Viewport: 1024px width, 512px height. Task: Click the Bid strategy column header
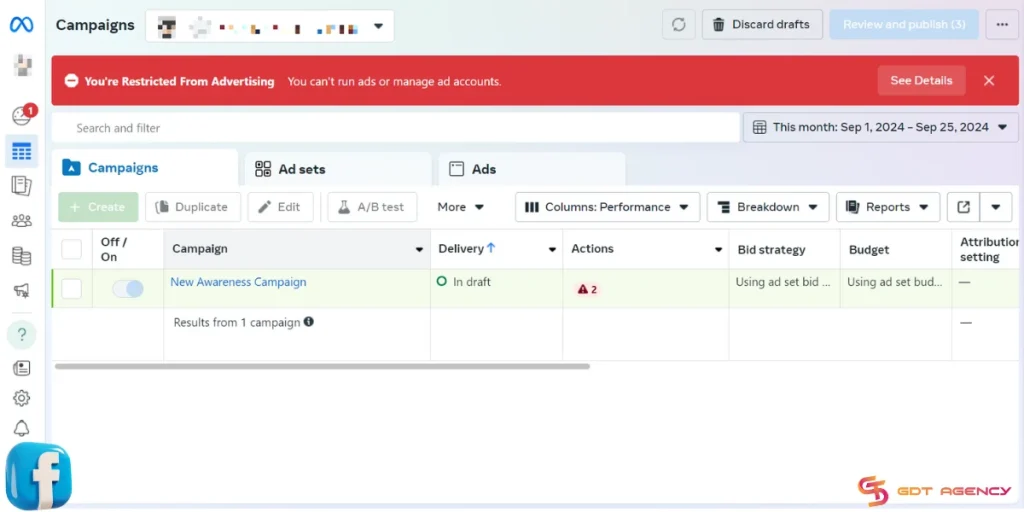point(771,249)
